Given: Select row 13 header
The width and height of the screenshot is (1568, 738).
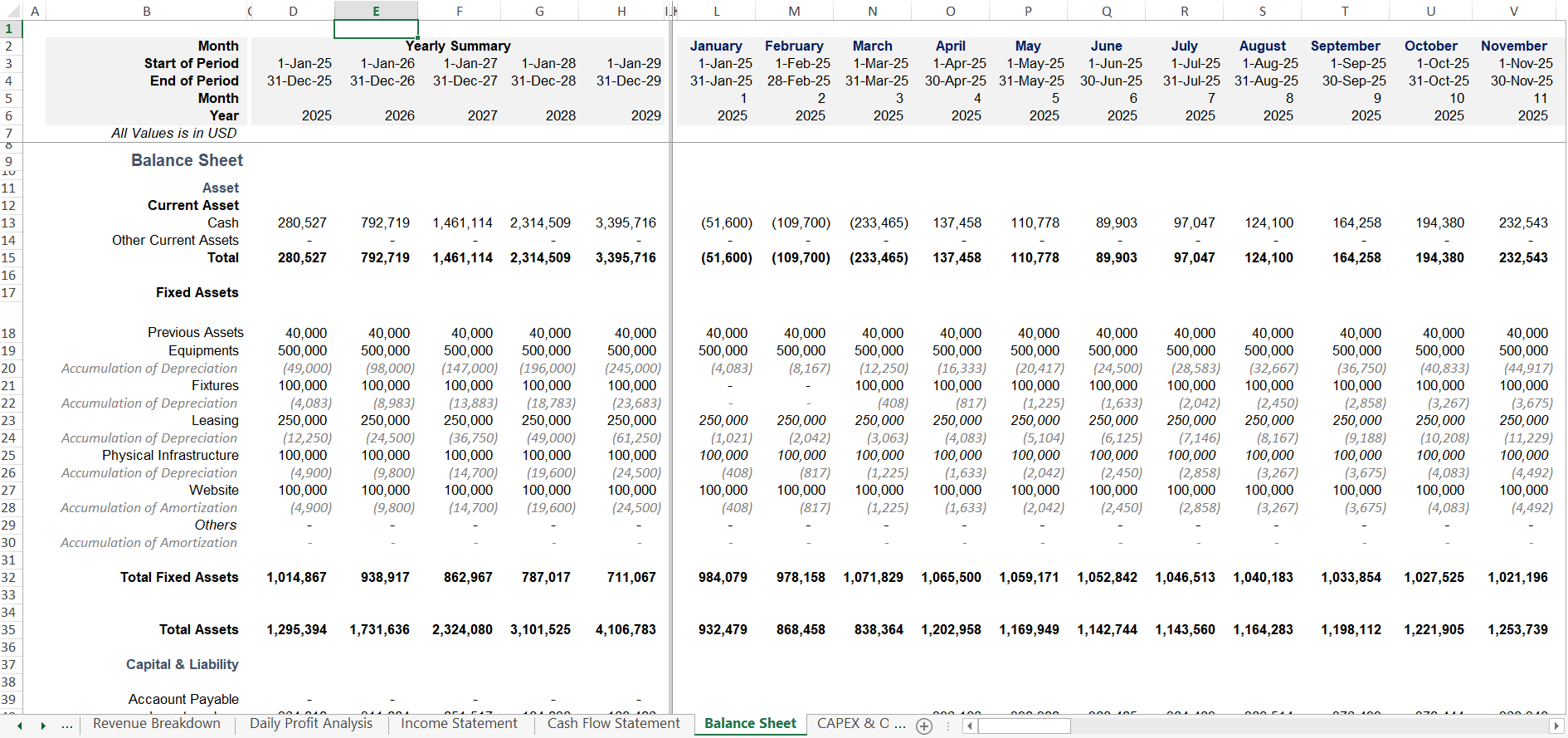Looking at the screenshot, I should [x=8, y=222].
